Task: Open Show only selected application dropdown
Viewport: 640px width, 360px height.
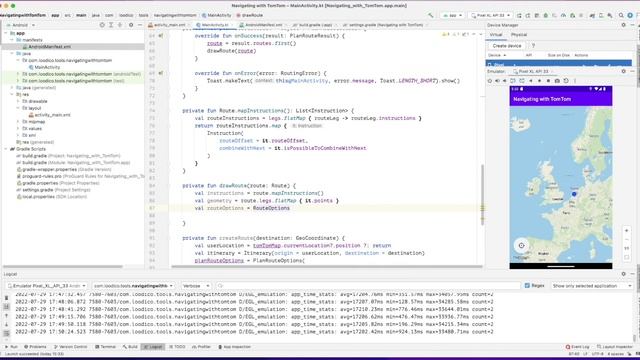Action: 591,286
